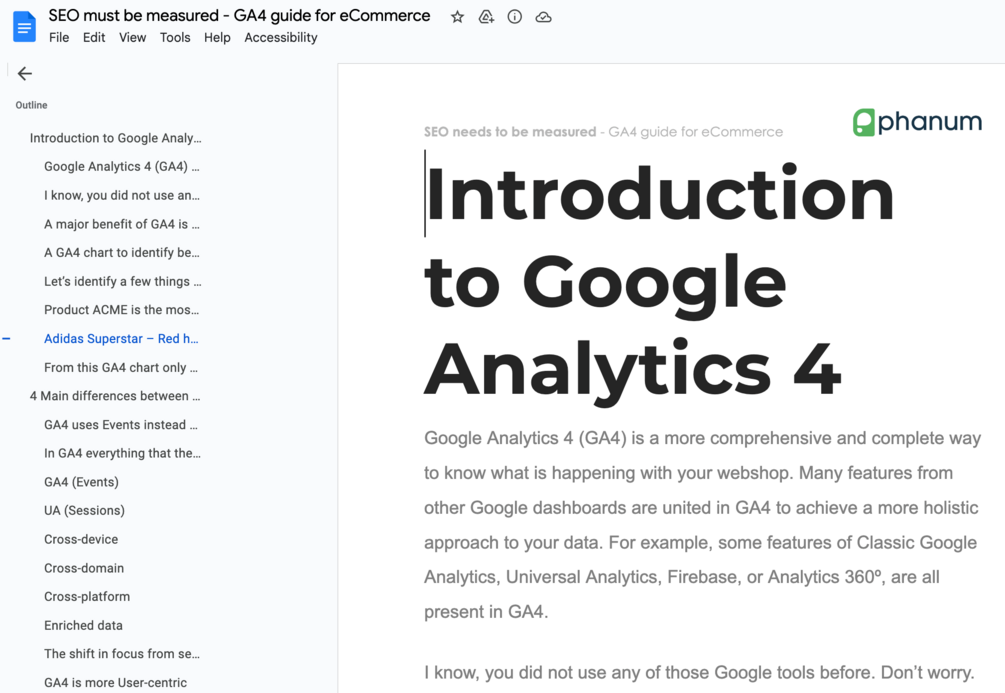Click header text 'SEO needs to be measured'

[510, 132]
